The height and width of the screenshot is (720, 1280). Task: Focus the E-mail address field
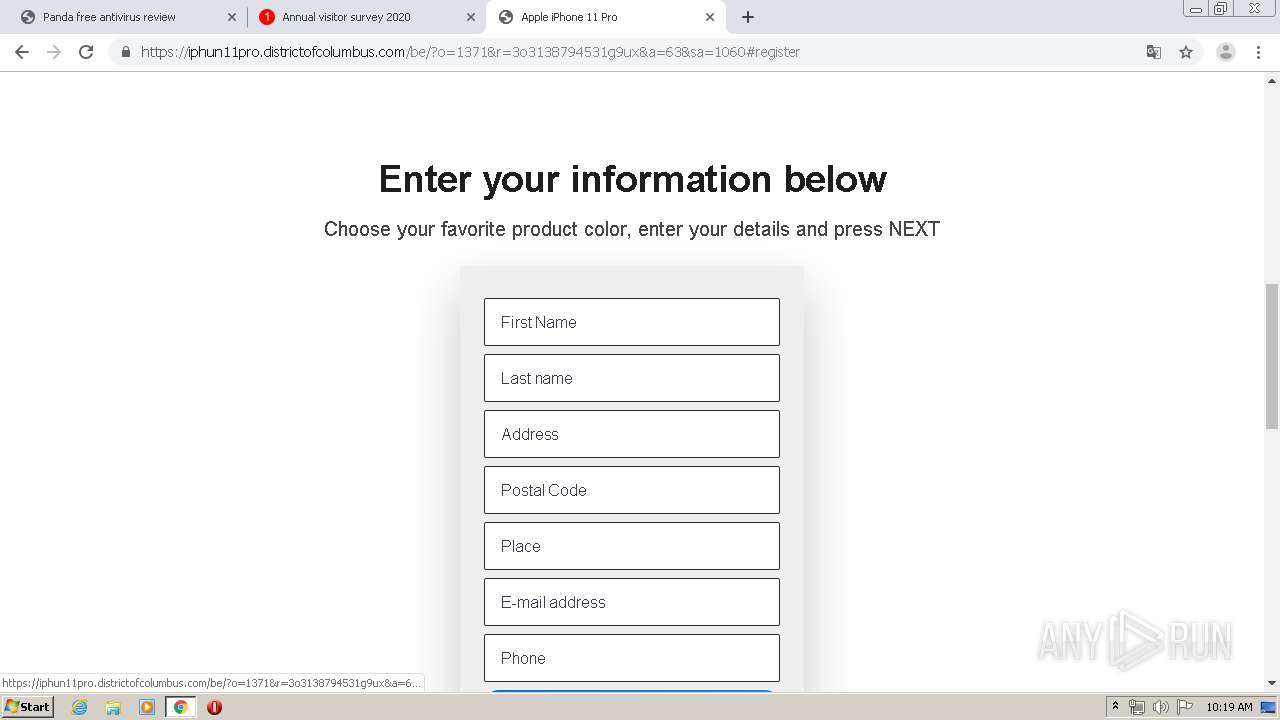(632, 602)
